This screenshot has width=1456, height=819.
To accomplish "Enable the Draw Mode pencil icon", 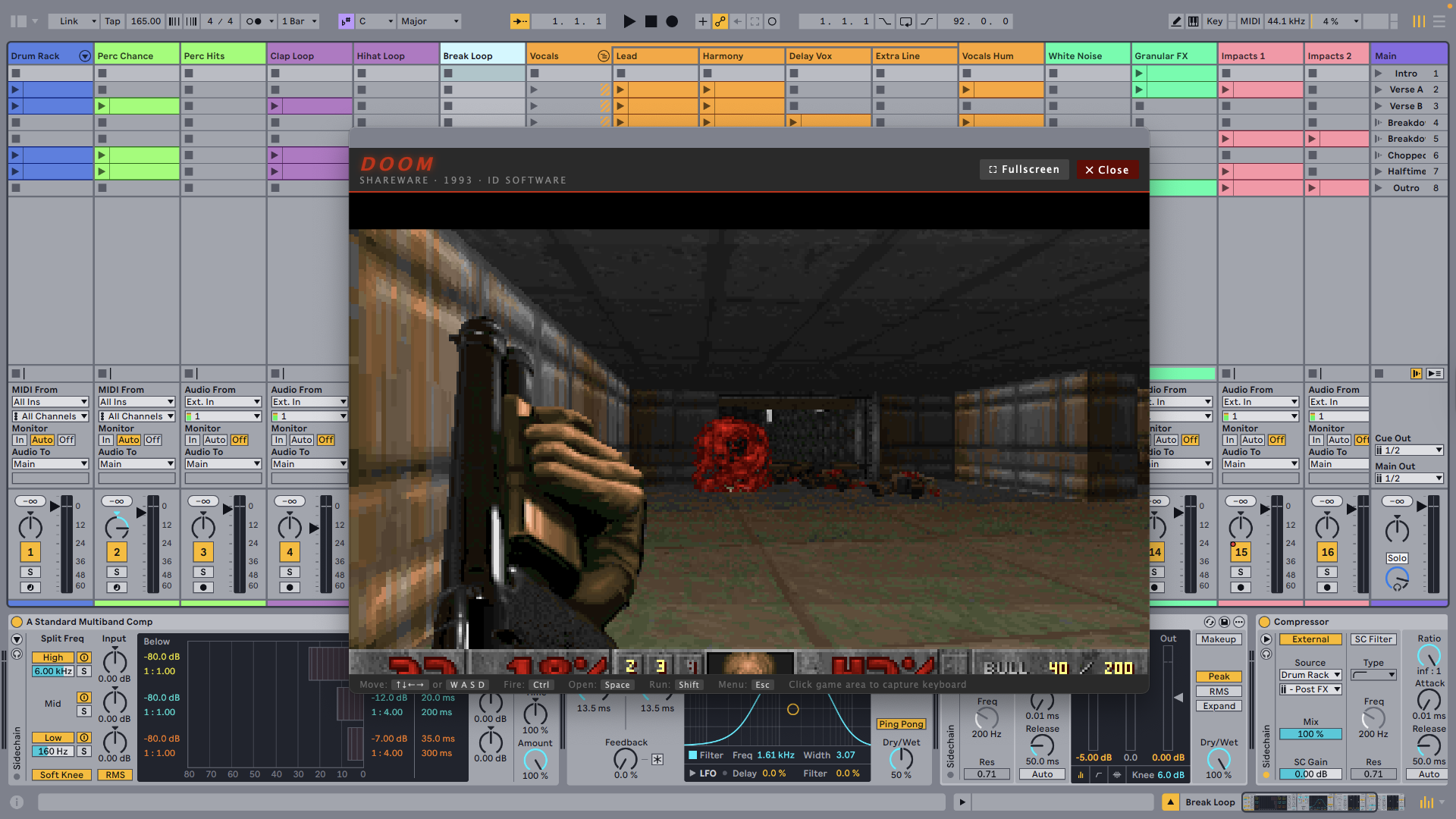I will pyautogui.click(x=1176, y=21).
